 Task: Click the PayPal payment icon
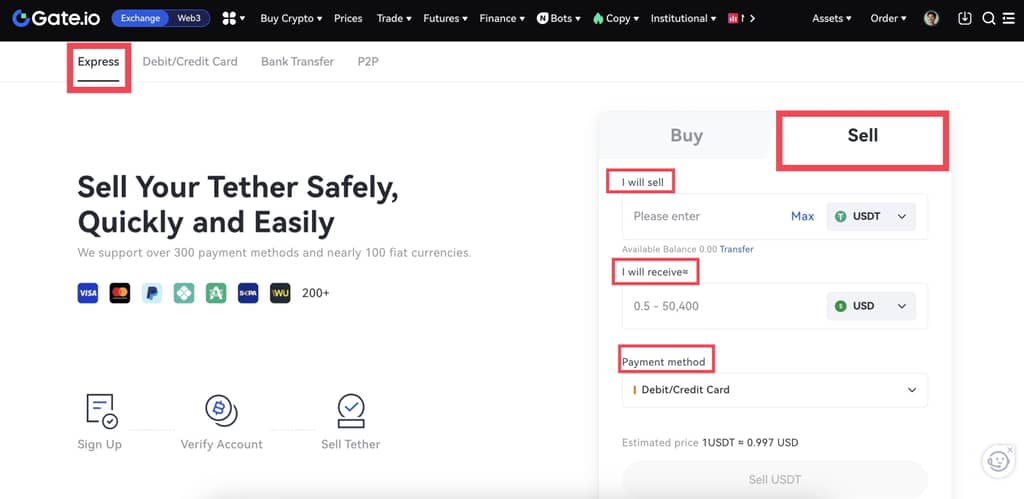[152, 293]
